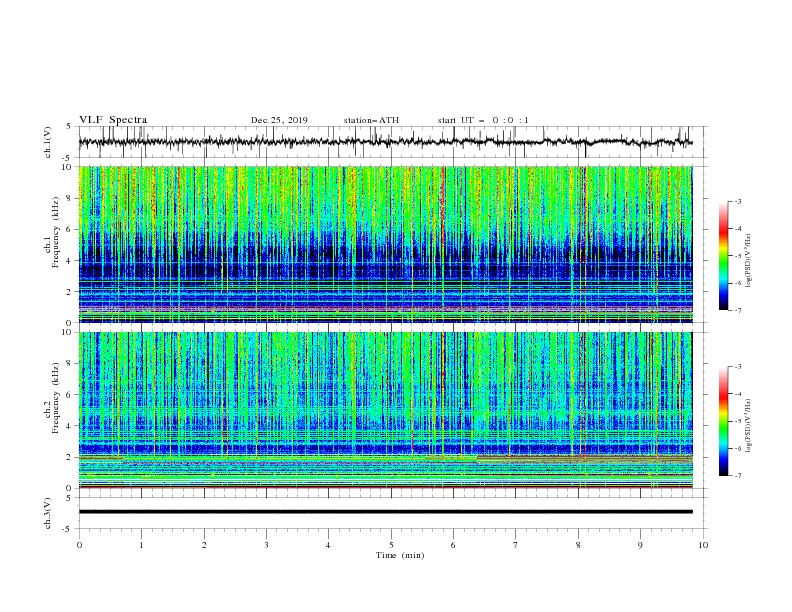792x612 pixels.
Task: Click time axis tick label "1"
Action: [x=141, y=545]
